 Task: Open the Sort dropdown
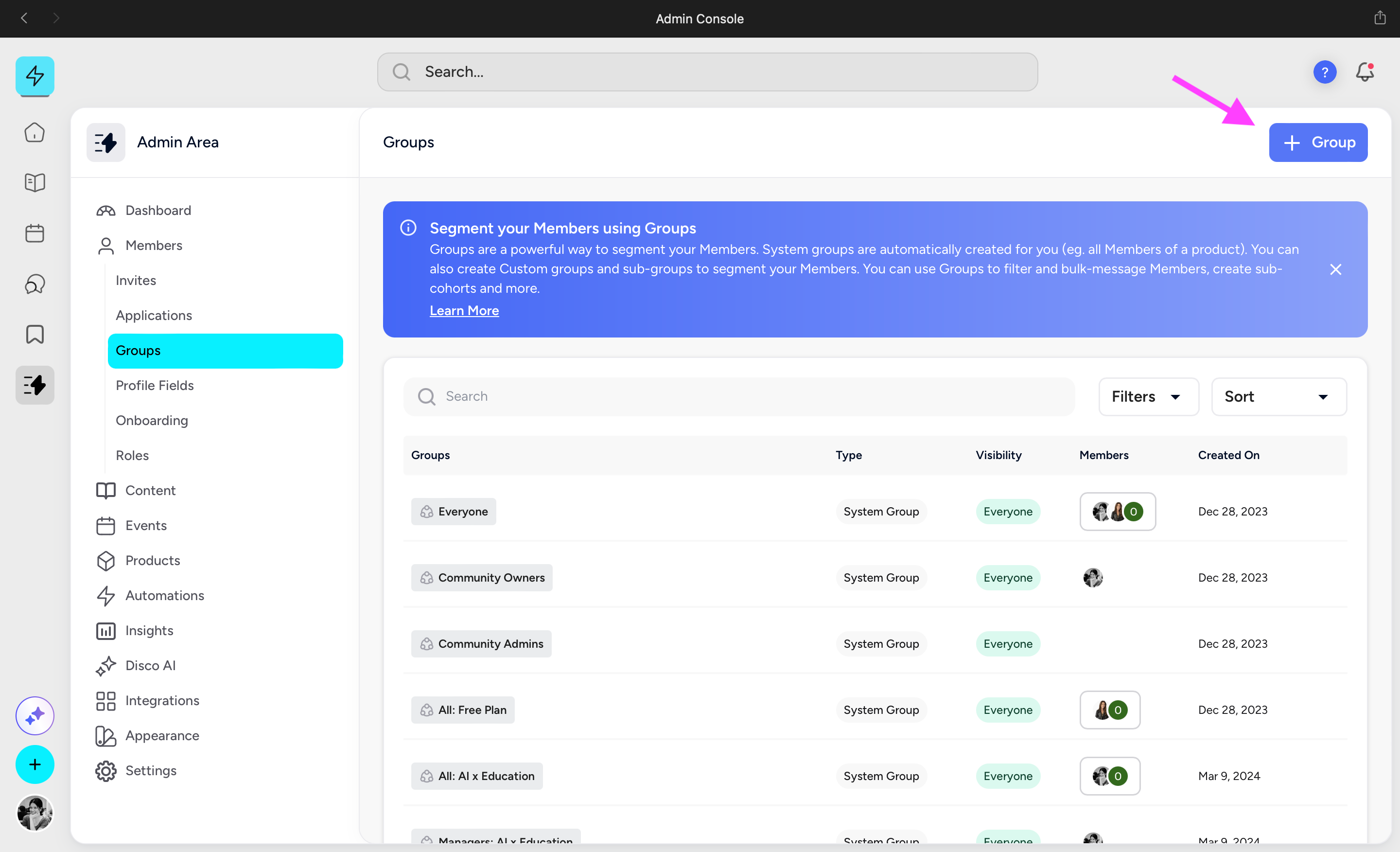tap(1278, 397)
